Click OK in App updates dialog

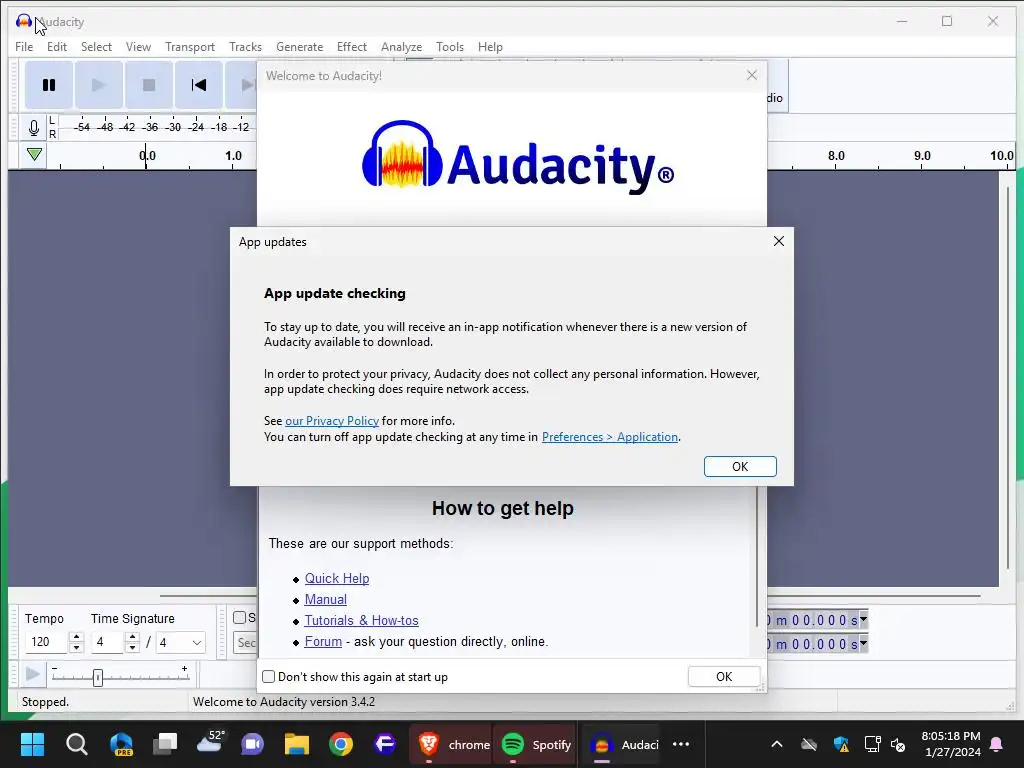coord(740,466)
